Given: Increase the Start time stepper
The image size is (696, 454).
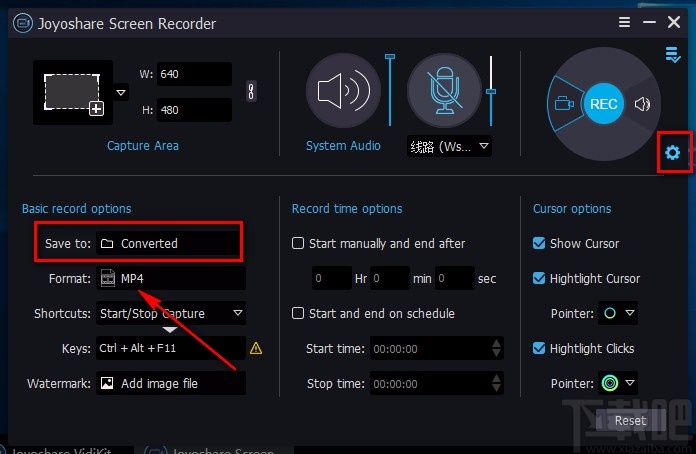Looking at the screenshot, I should click(x=497, y=343).
